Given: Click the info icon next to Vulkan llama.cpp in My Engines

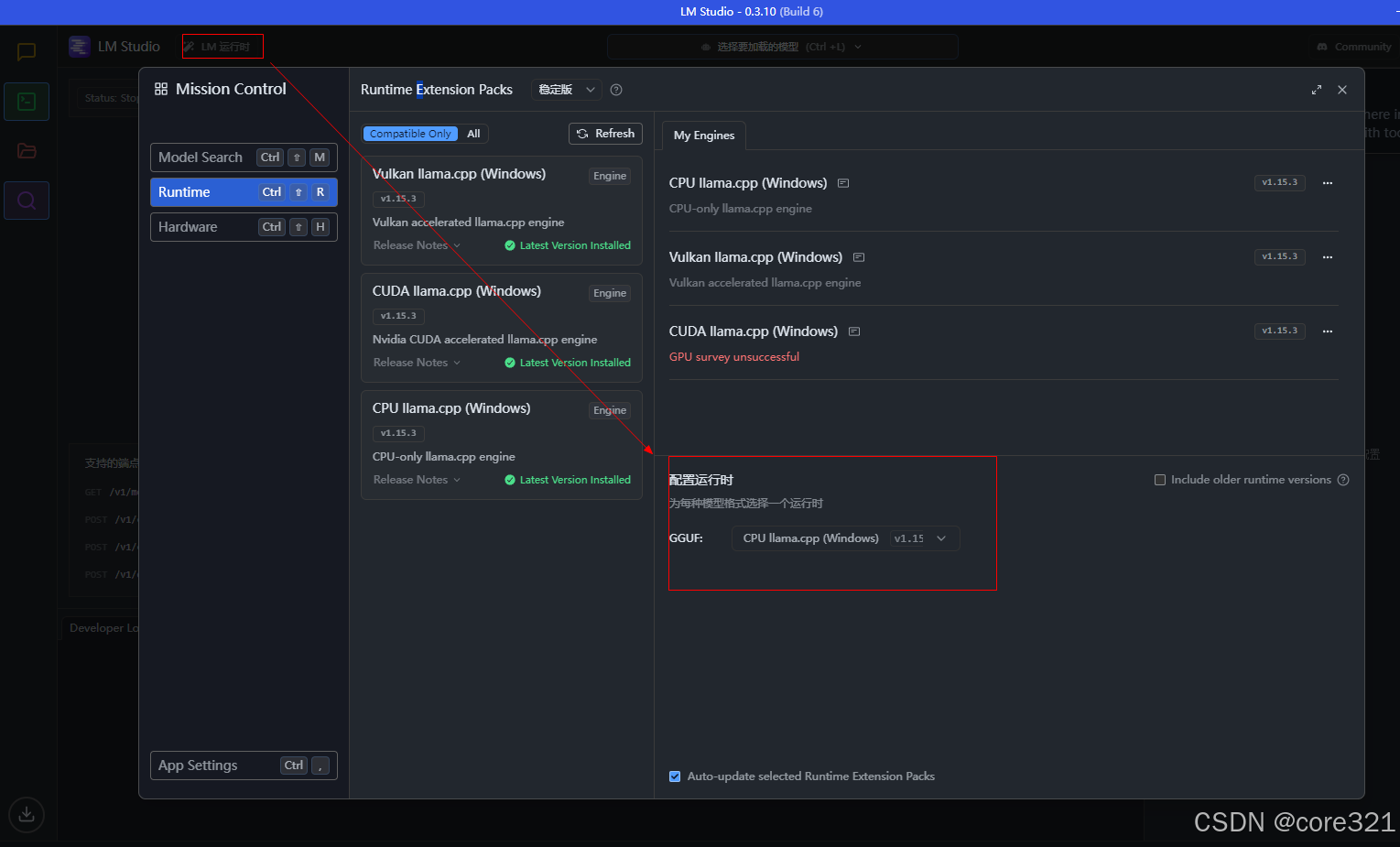Looking at the screenshot, I should pos(859,257).
